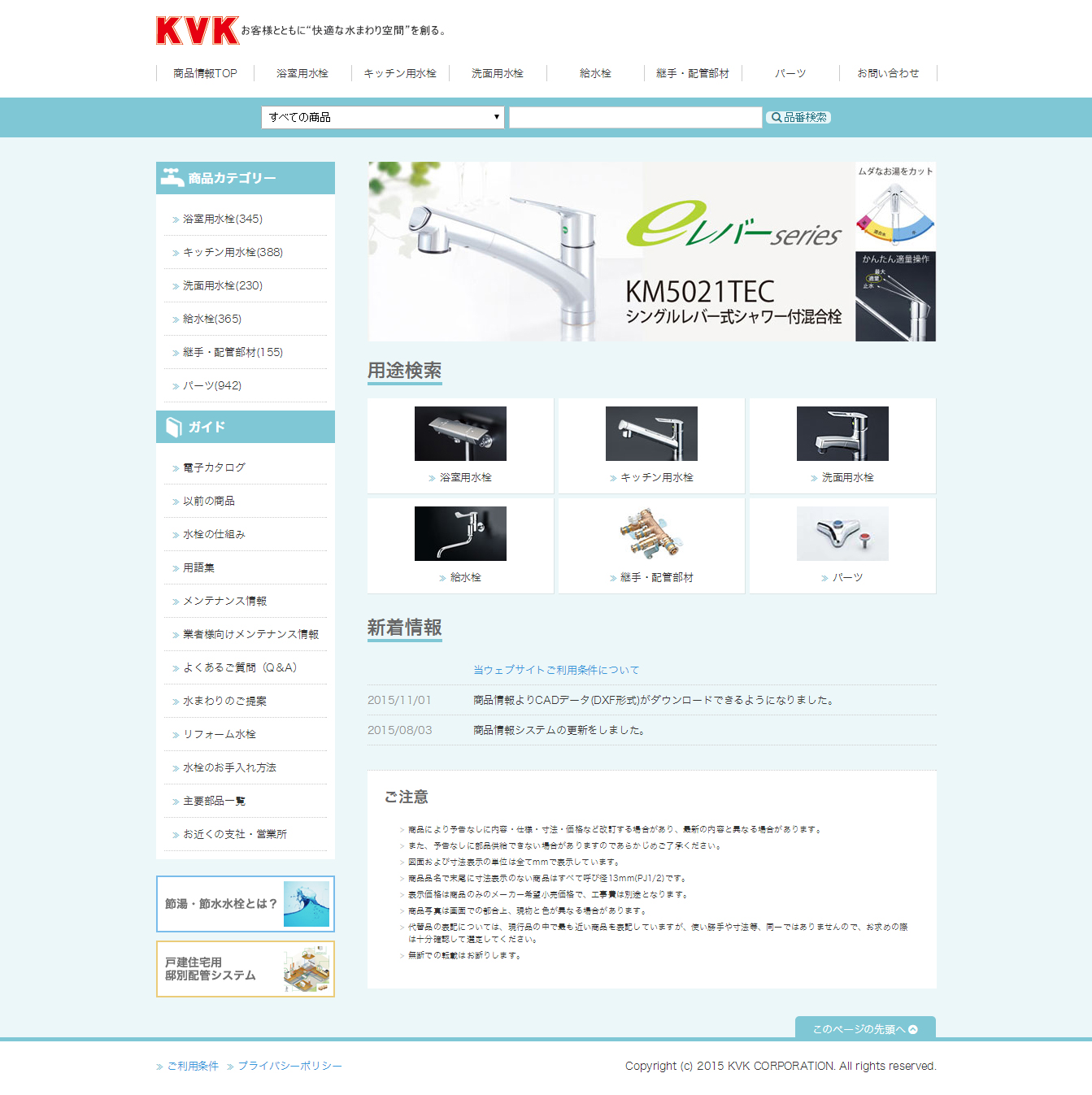Open the 以前の商品 guide link
Screen dimensions: 1092x1095
(208, 501)
